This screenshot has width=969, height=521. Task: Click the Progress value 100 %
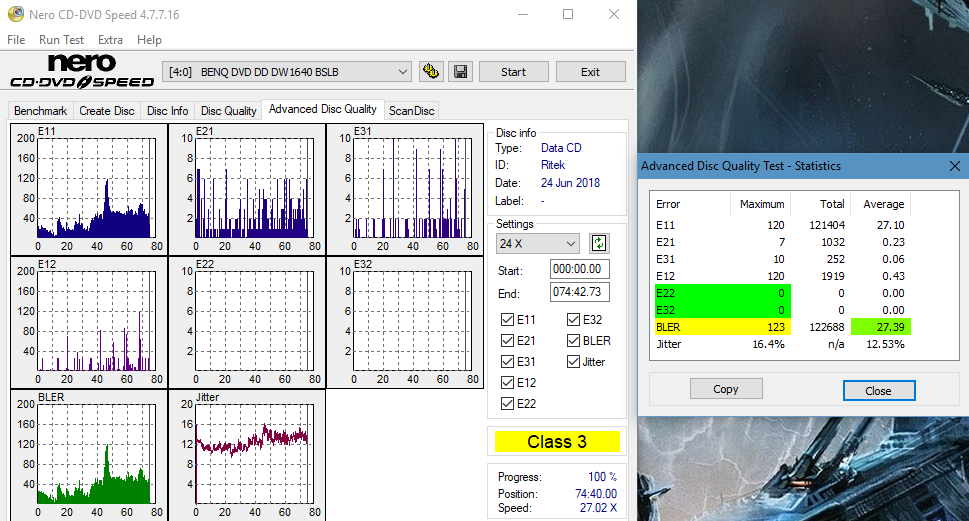602,477
